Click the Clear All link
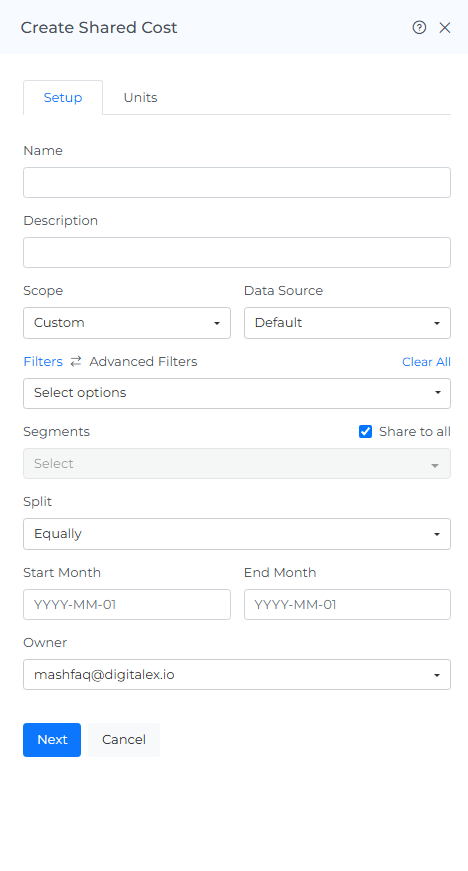Viewport: 468px width, 871px height. tap(426, 362)
